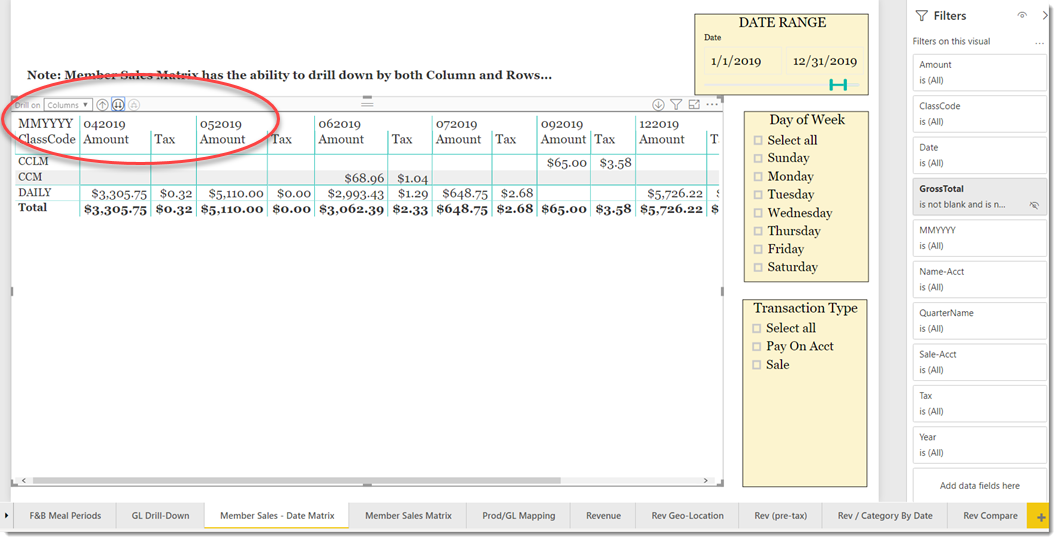
Task: Check the Friday checkbox
Action: (758, 250)
